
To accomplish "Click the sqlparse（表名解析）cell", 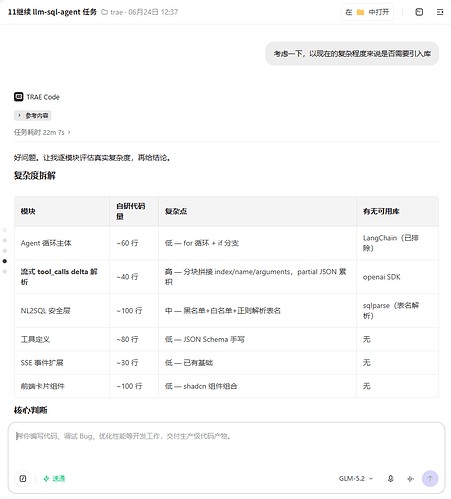I will point(397,311).
